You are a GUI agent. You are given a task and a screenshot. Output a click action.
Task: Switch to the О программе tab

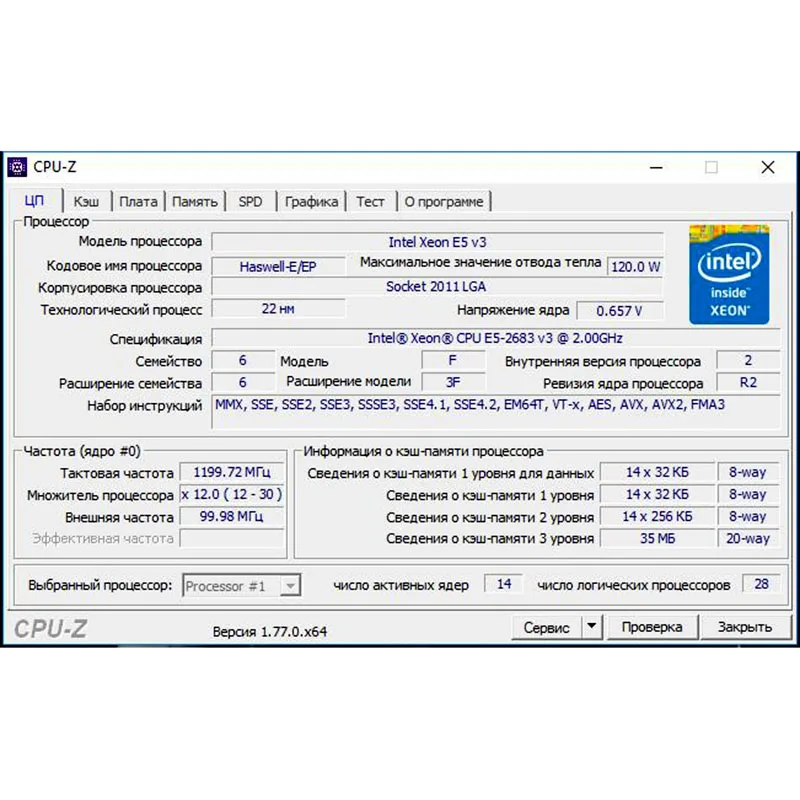(444, 201)
